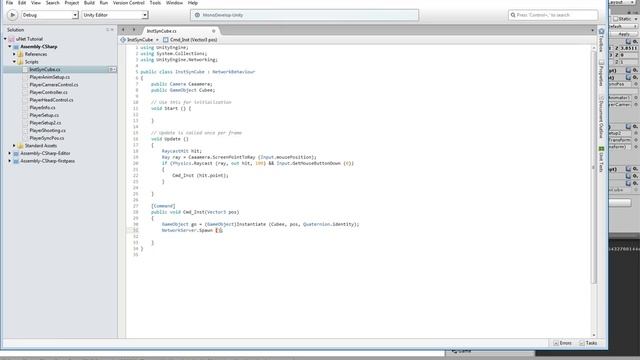Screen dimensions: 640x360
Task: Open the Layout dropdown in Unity window
Action: 622,2
